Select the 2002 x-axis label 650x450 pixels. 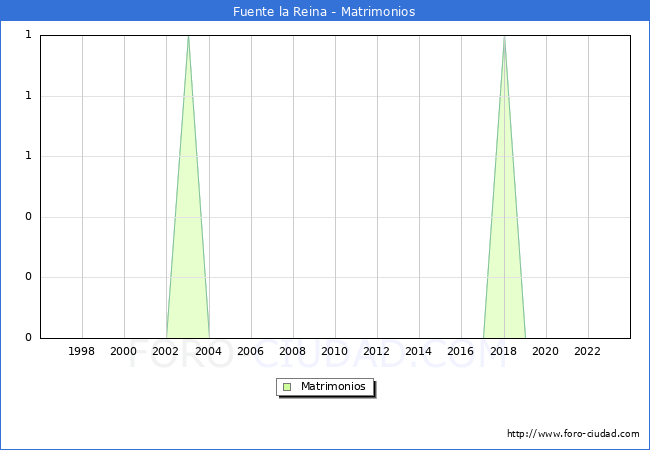tap(166, 351)
